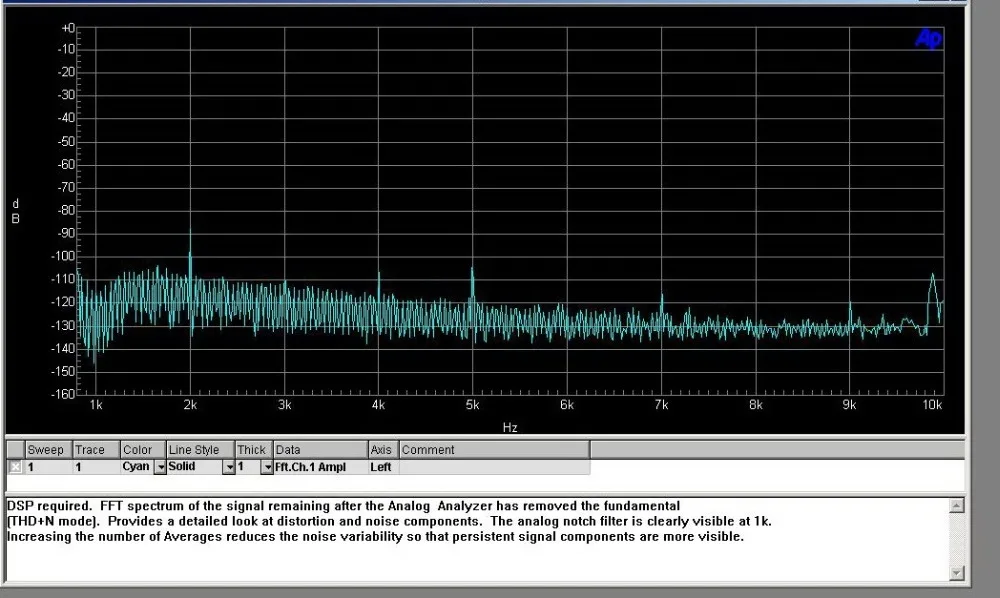Toggle the trace visibility checkbox for sweep 1

(x=15, y=467)
